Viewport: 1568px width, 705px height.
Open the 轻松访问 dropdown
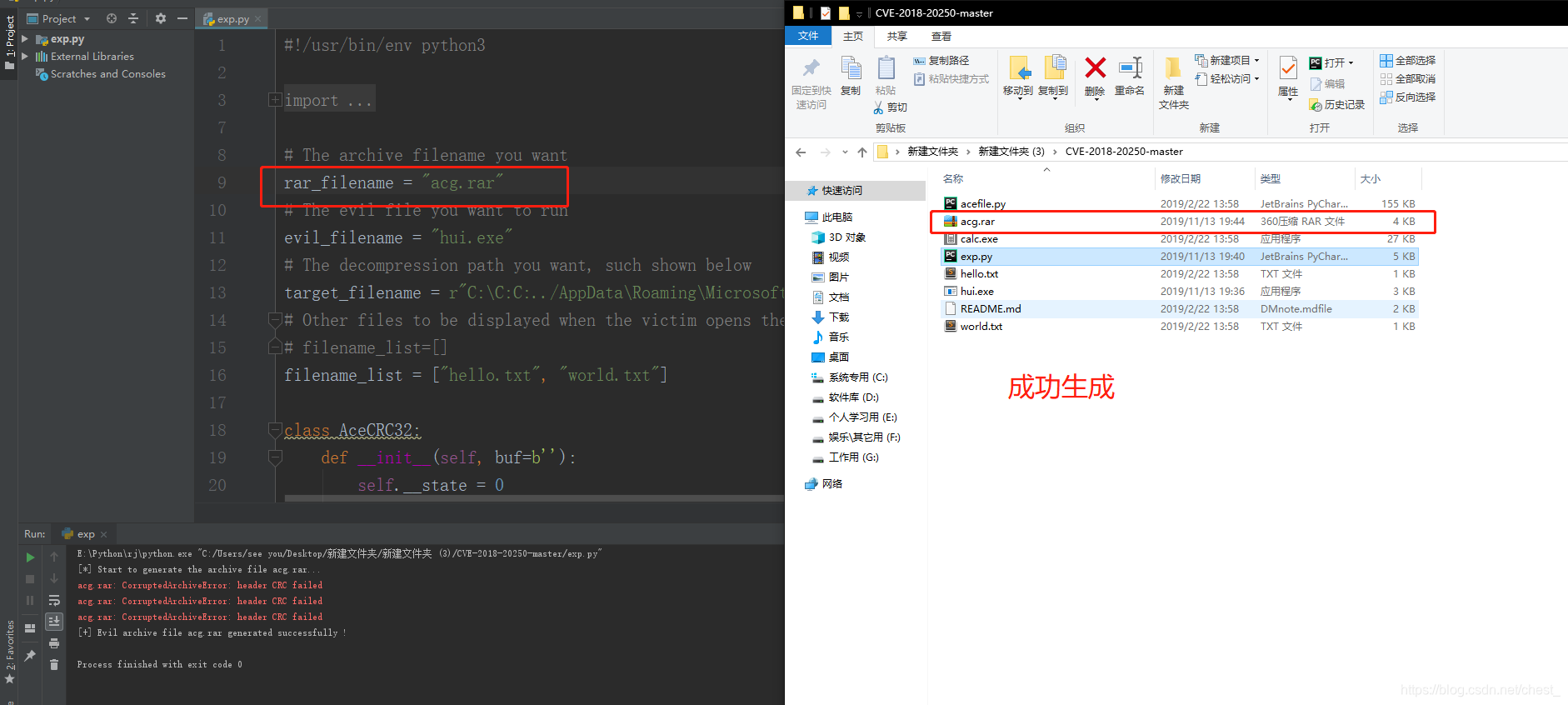coord(1226,78)
